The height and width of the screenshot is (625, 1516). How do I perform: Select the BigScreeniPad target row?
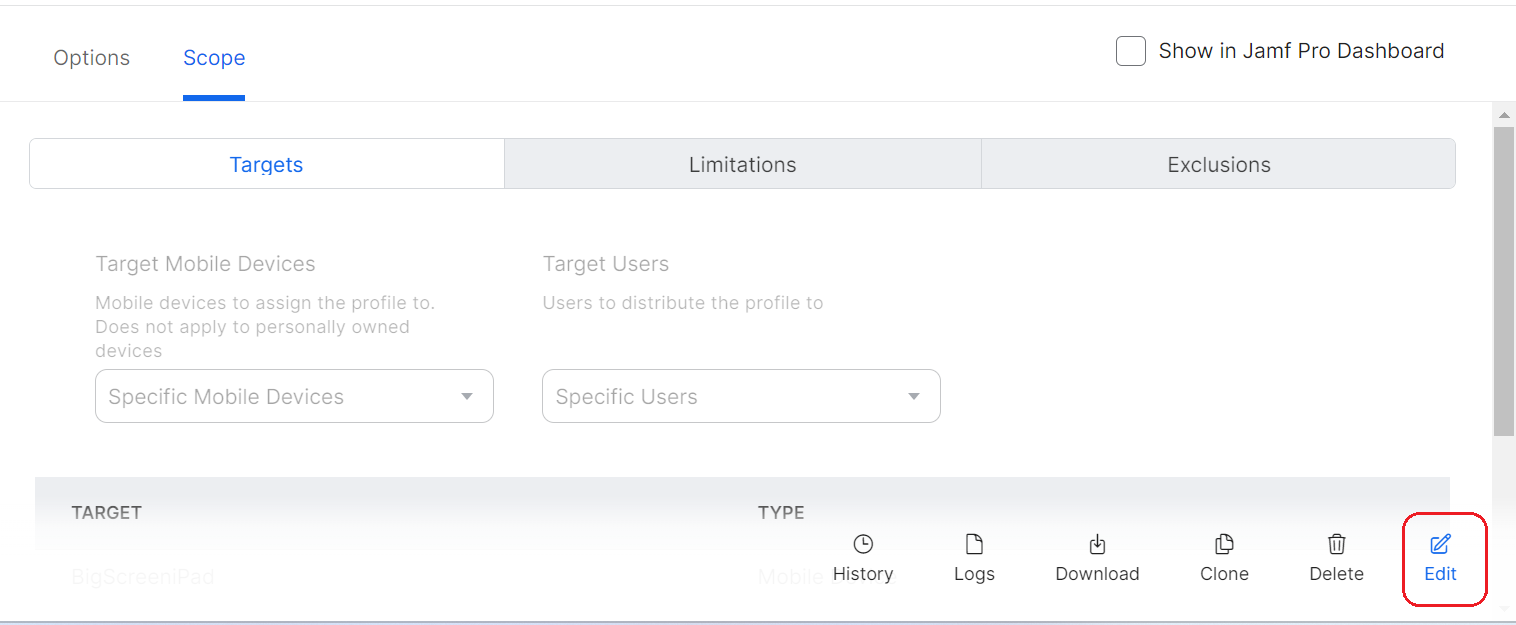point(143,577)
